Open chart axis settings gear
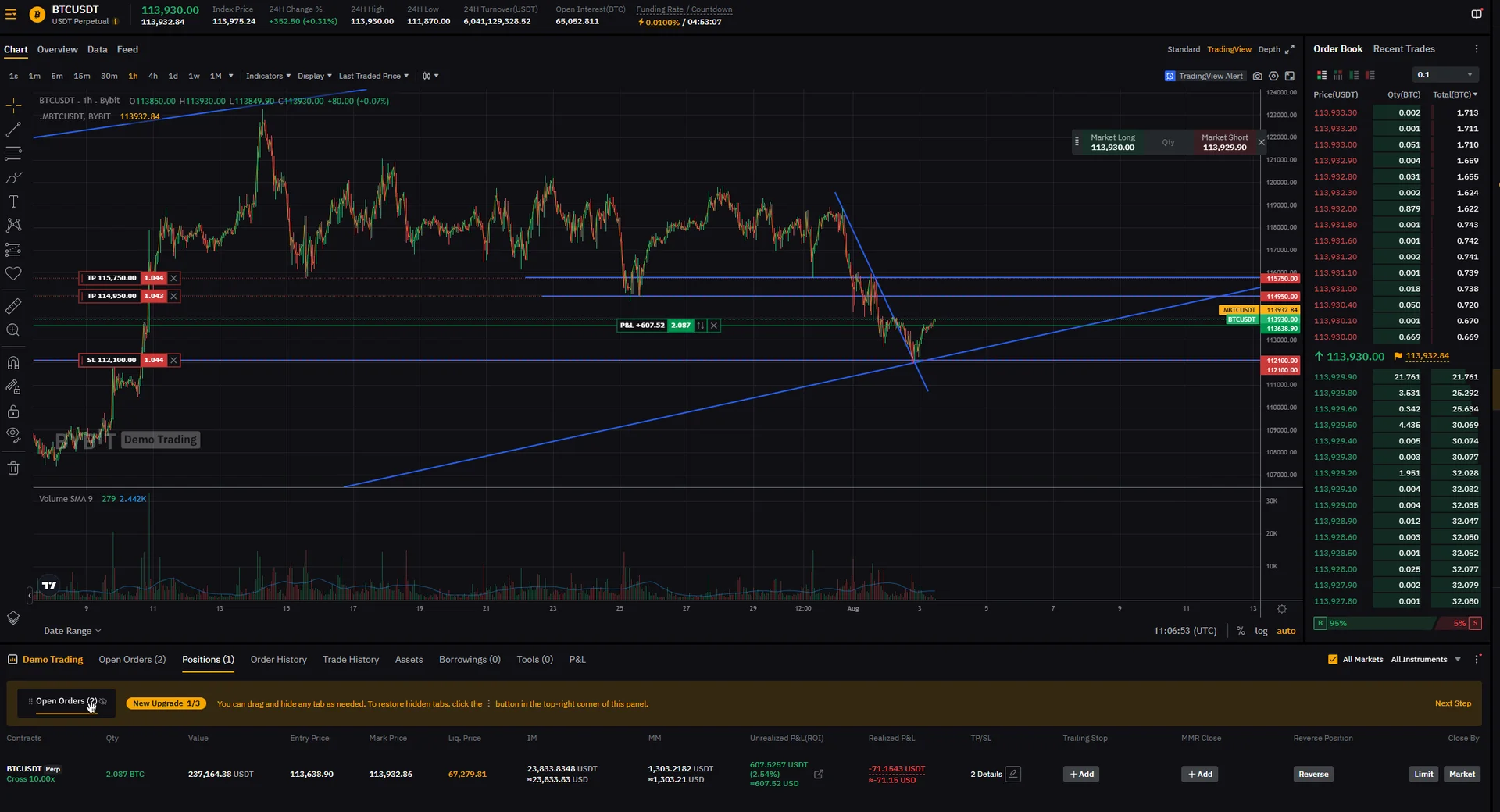The height and width of the screenshot is (812, 1500). click(1282, 609)
